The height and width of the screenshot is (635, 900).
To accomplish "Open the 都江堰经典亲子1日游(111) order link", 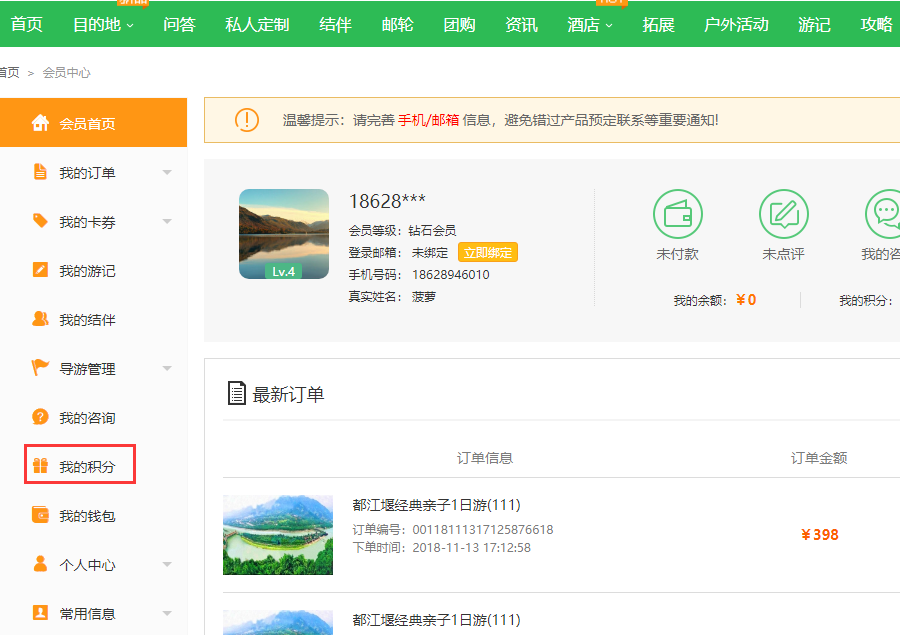I will [x=436, y=505].
